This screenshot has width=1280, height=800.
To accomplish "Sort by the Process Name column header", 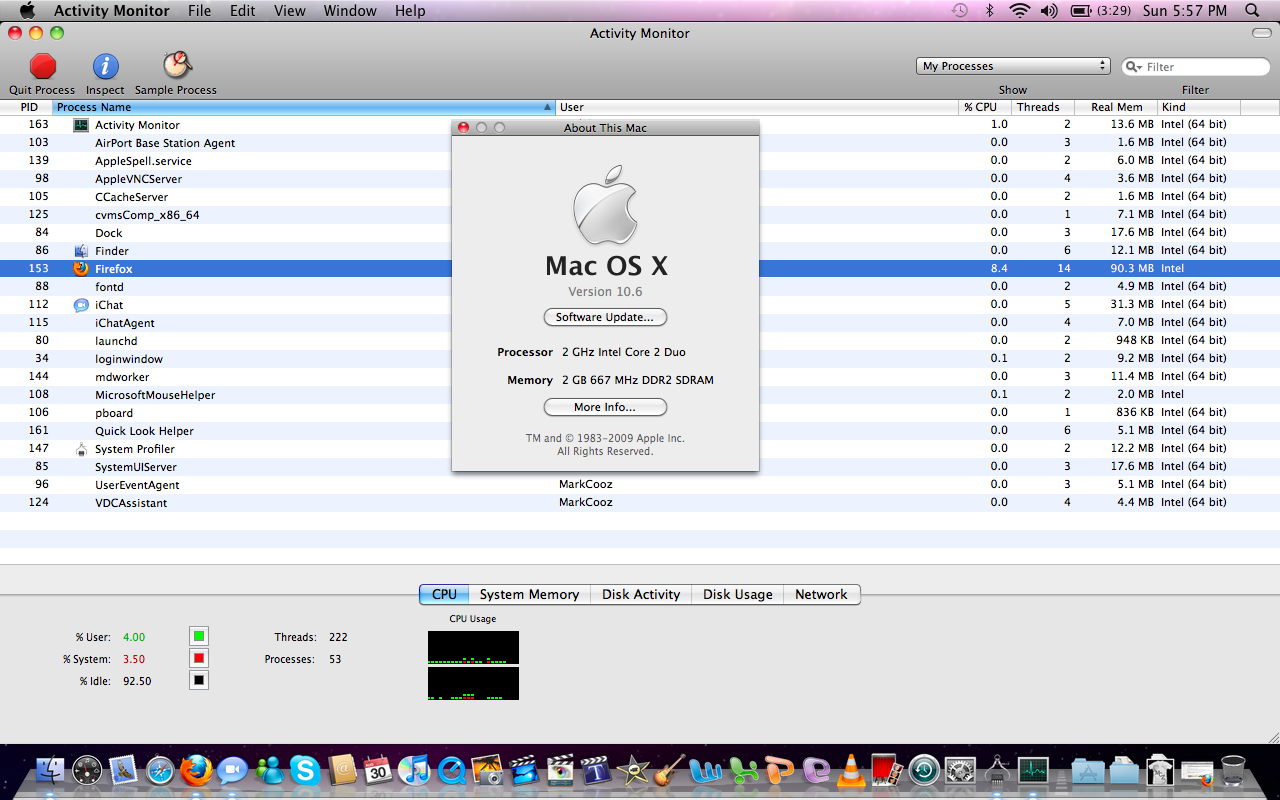I will point(304,107).
